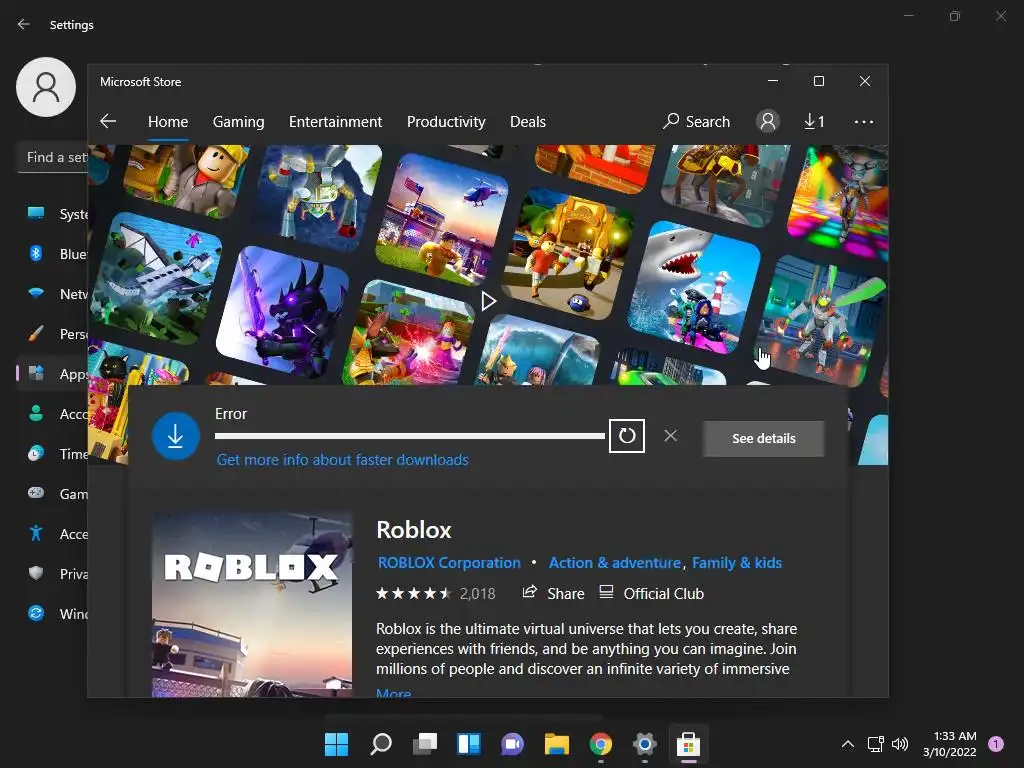This screenshot has width=1024, height=768.
Task: Open the ROBLOX Corporation publisher link
Action: pos(449,562)
